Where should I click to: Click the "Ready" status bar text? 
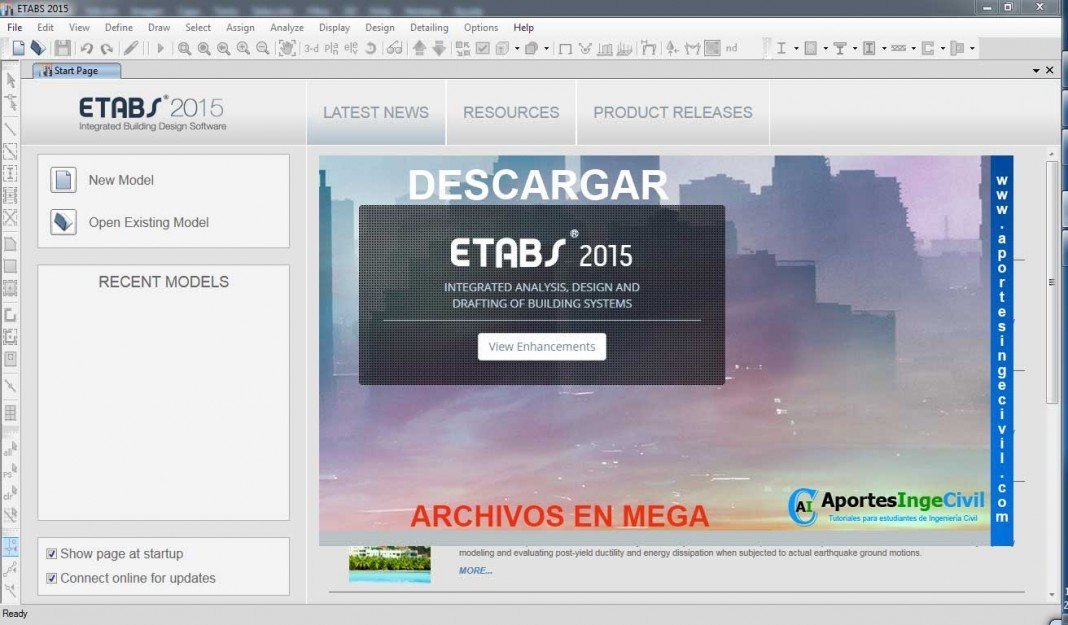click(15, 613)
